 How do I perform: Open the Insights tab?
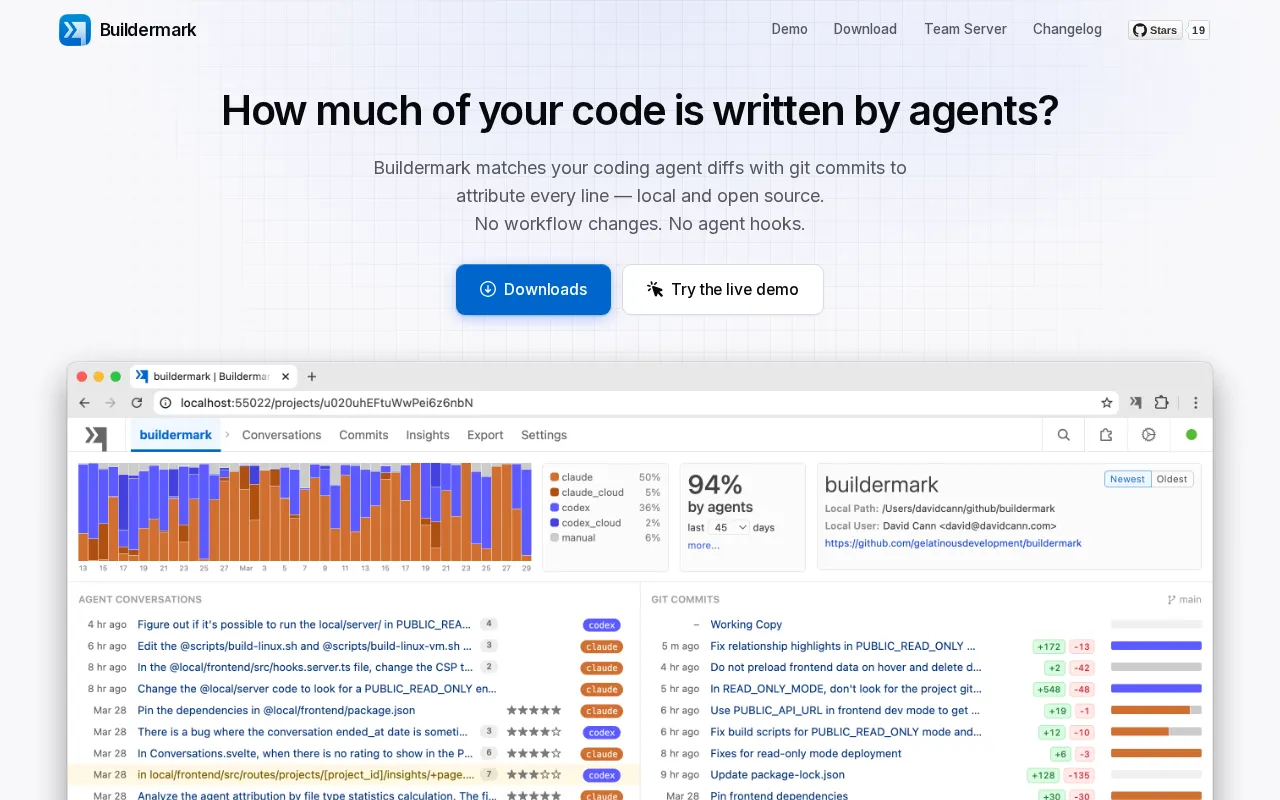point(428,435)
